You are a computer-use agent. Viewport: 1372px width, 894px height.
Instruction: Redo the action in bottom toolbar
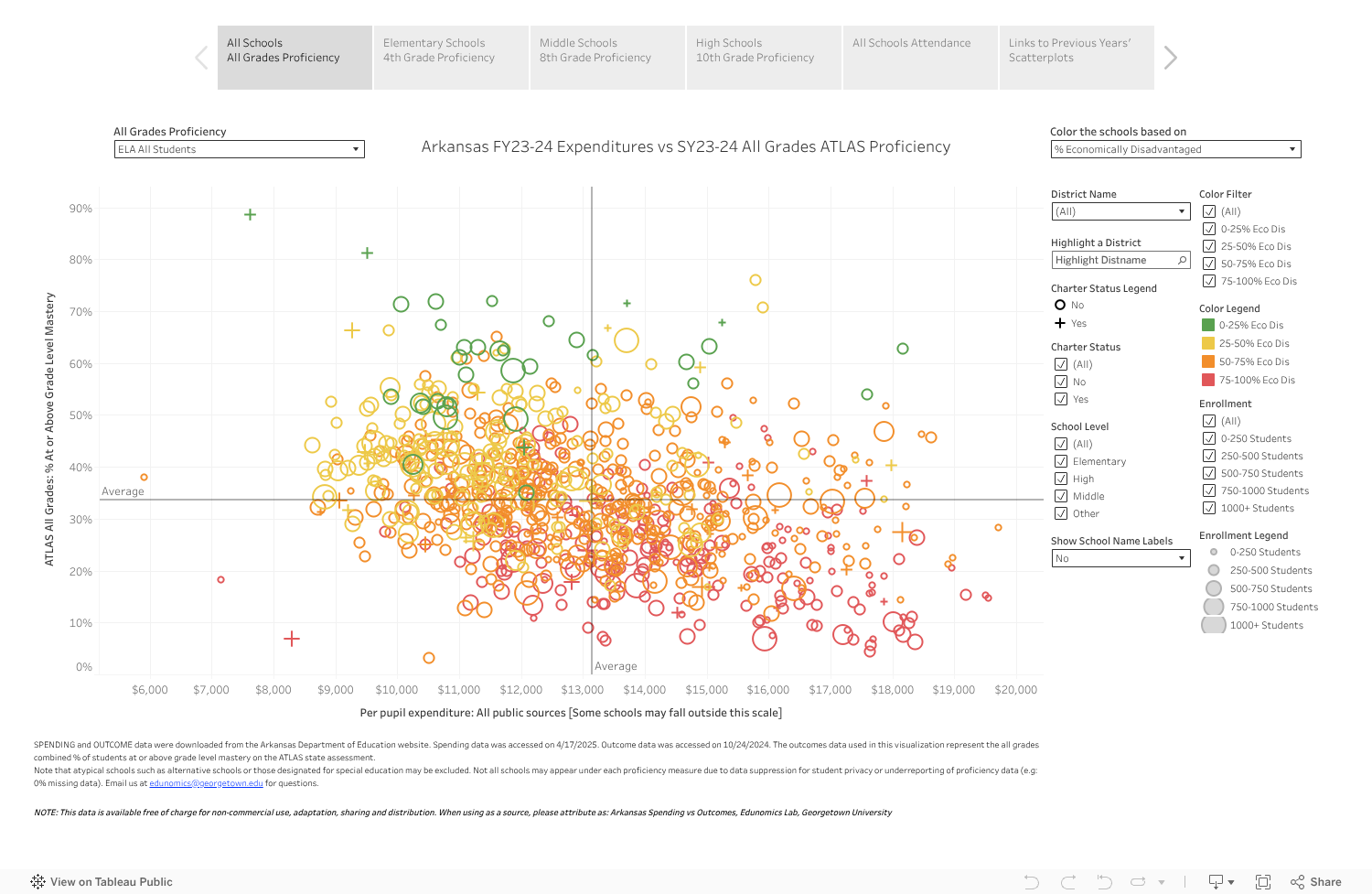pyautogui.click(x=1067, y=882)
